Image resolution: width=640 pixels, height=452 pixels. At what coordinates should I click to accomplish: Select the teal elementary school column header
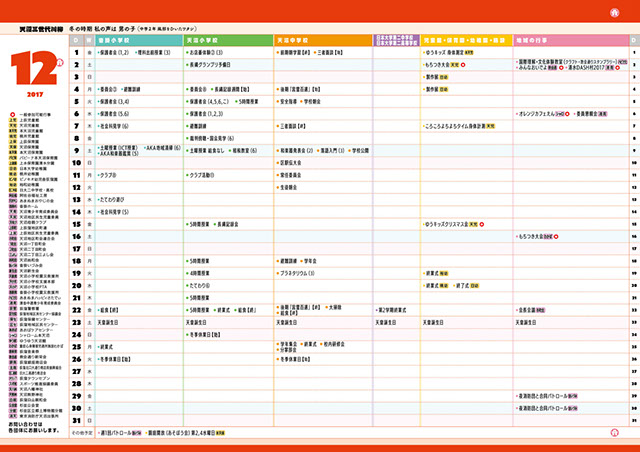[x=139, y=40]
